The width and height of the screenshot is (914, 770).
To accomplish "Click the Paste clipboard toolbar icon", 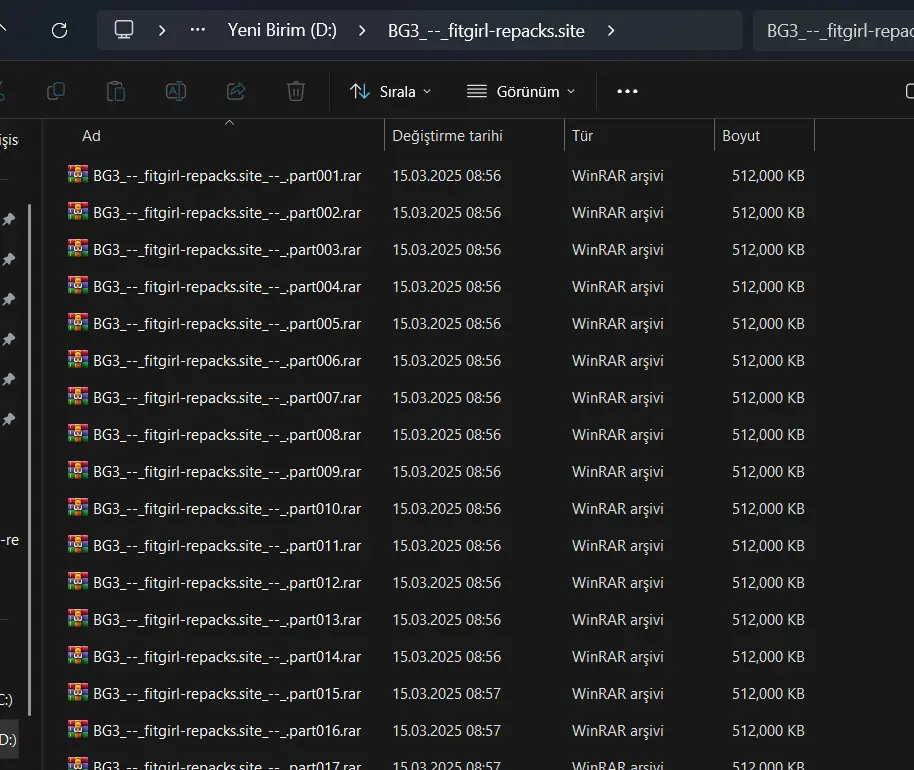I will point(115,91).
